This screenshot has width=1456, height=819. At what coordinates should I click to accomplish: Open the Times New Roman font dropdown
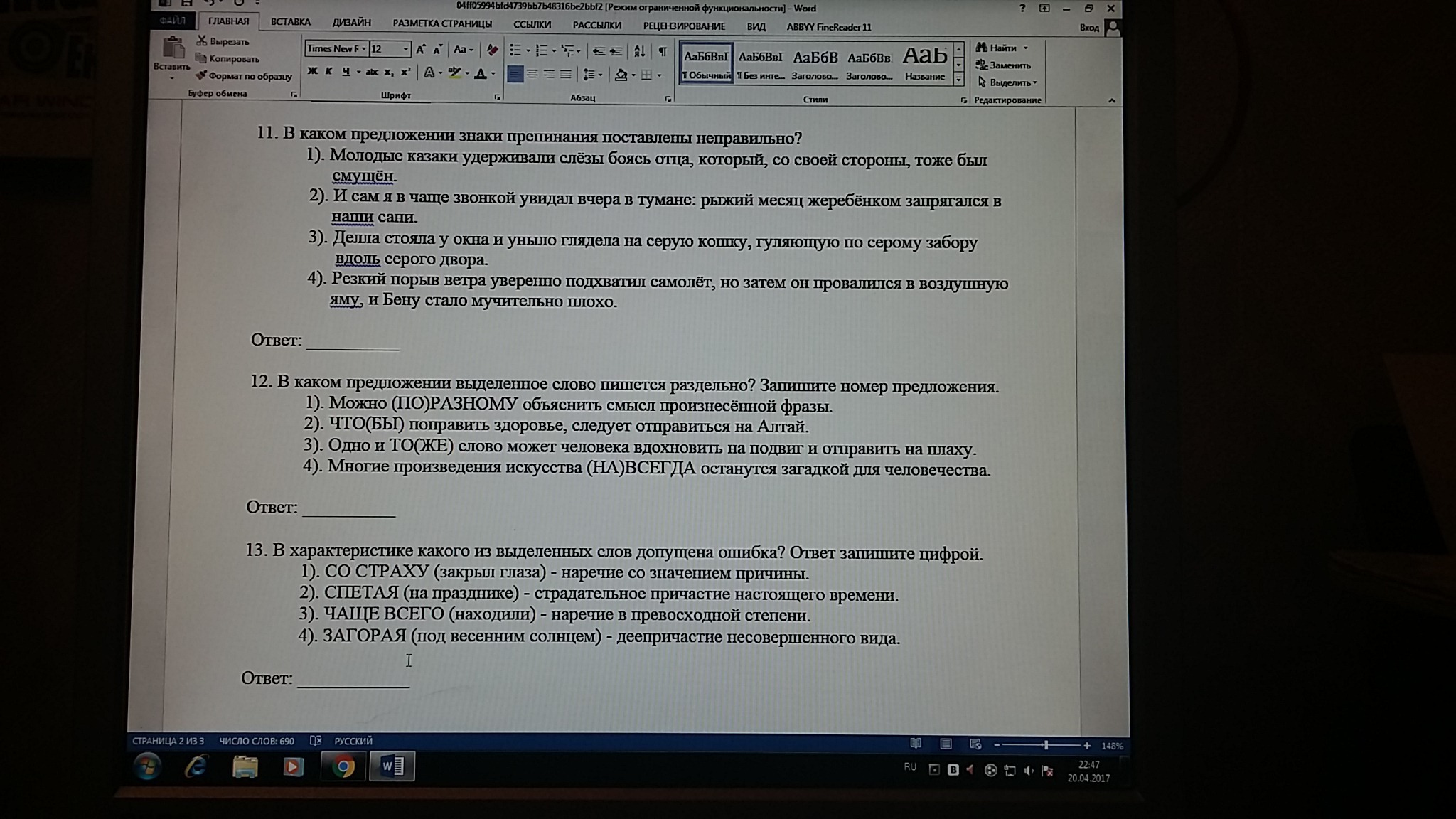pos(364,49)
